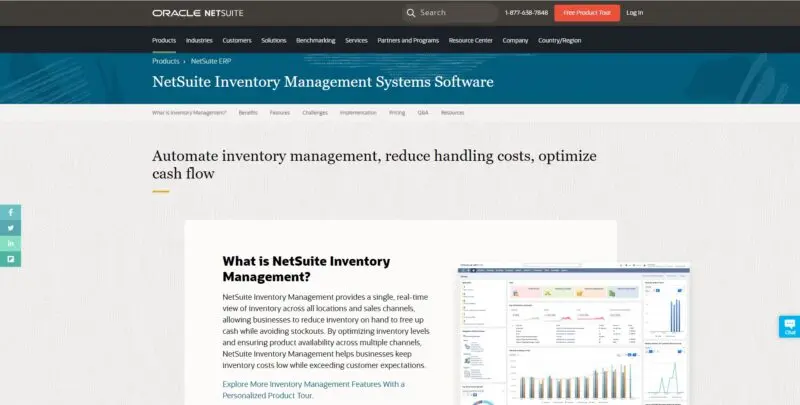Image resolution: width=800 pixels, height=405 pixels.
Task: Click the Free Product Tour button
Action: point(587,13)
